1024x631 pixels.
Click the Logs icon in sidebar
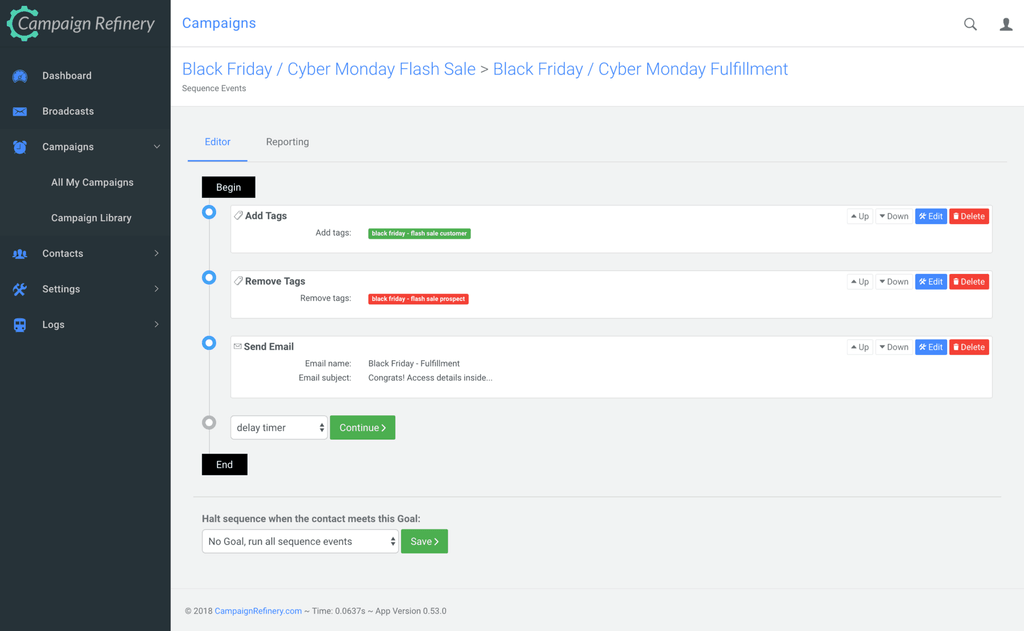[20, 325]
